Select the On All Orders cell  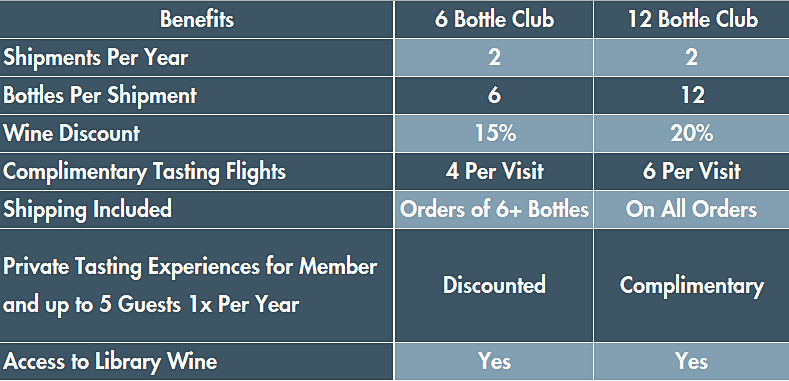click(x=692, y=209)
